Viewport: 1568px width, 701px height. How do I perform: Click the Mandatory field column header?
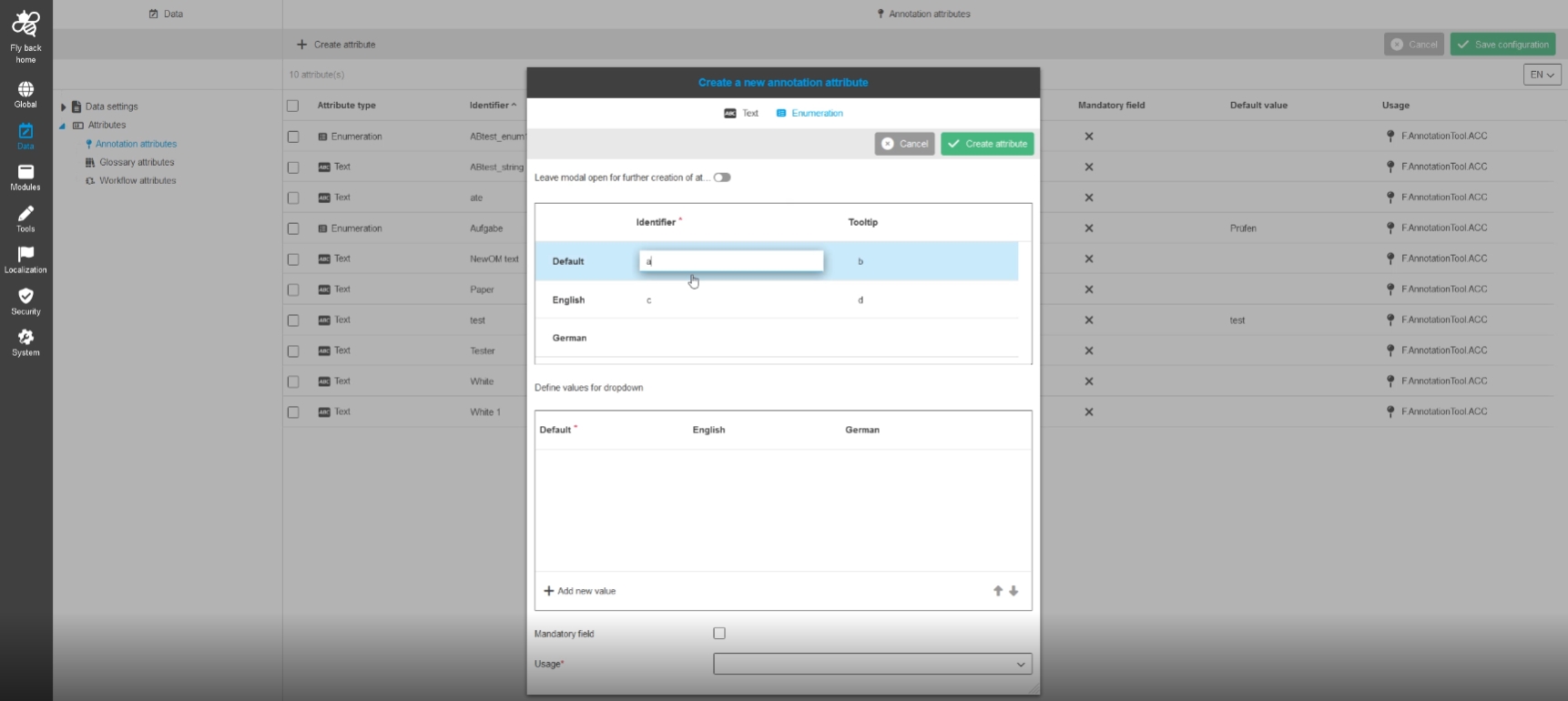[1111, 106]
